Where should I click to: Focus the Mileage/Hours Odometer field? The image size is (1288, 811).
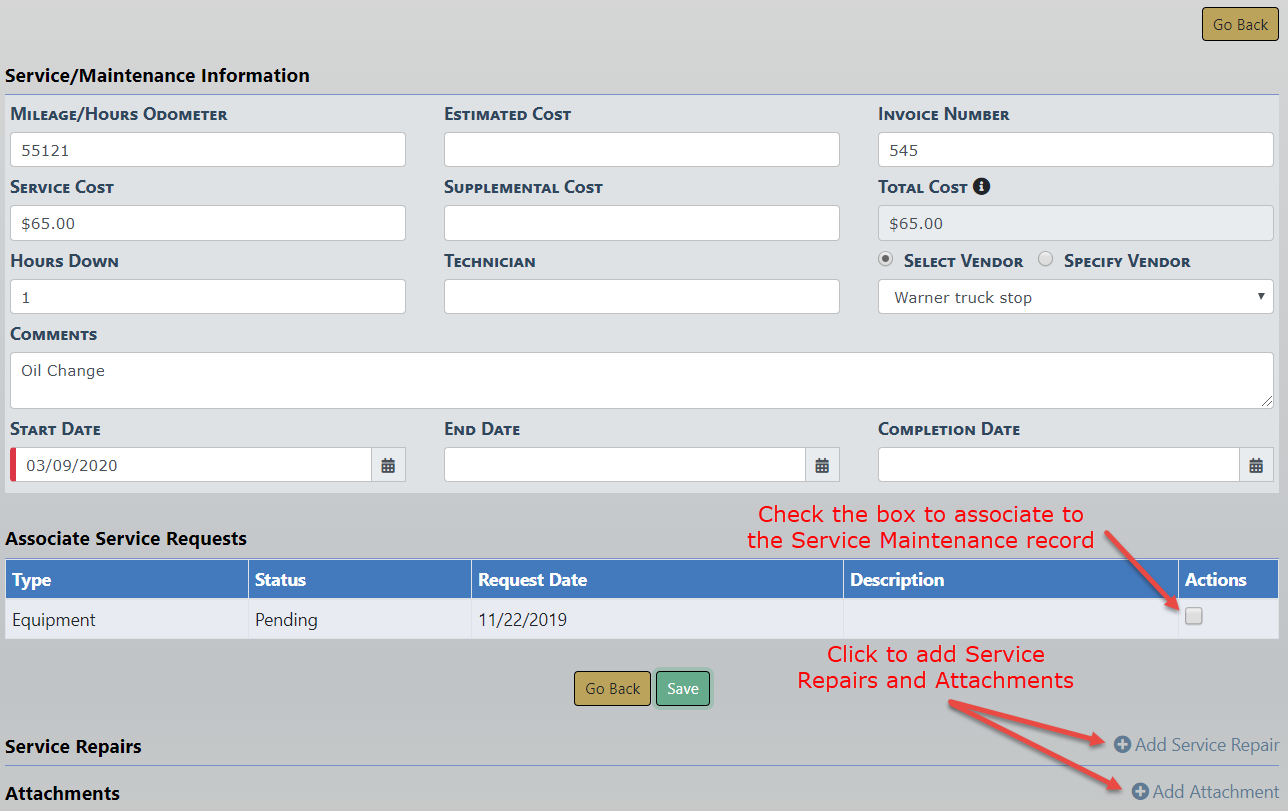(x=208, y=150)
